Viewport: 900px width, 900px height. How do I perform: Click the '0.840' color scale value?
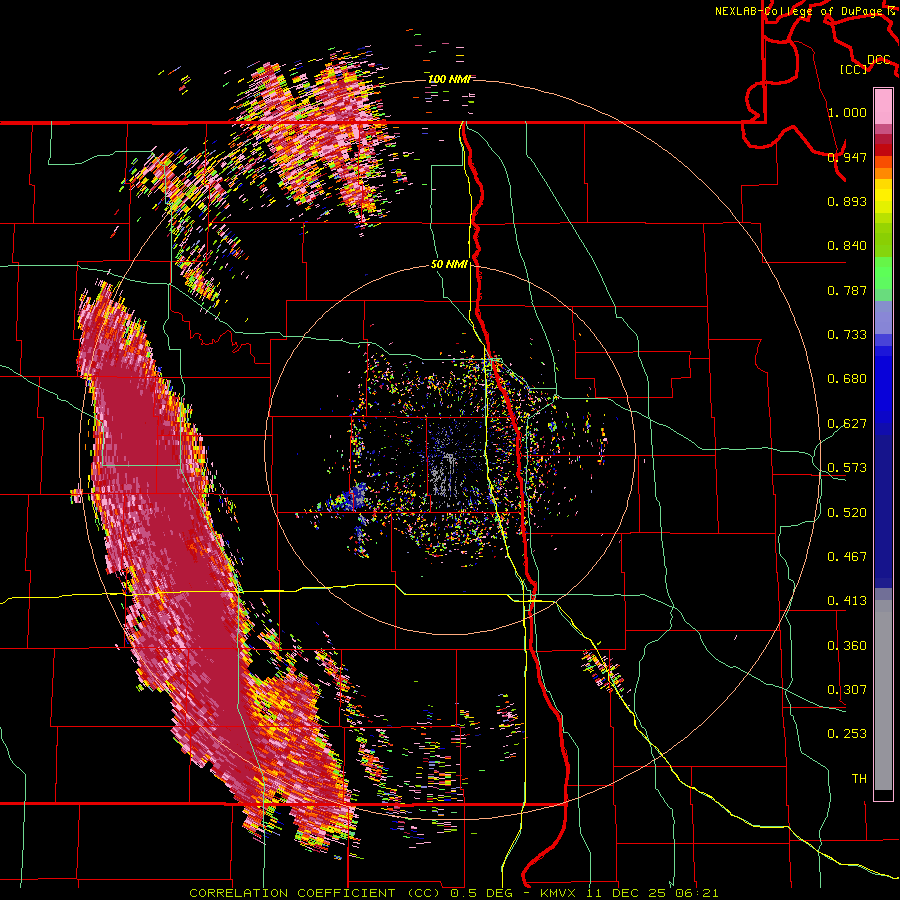[x=847, y=246]
